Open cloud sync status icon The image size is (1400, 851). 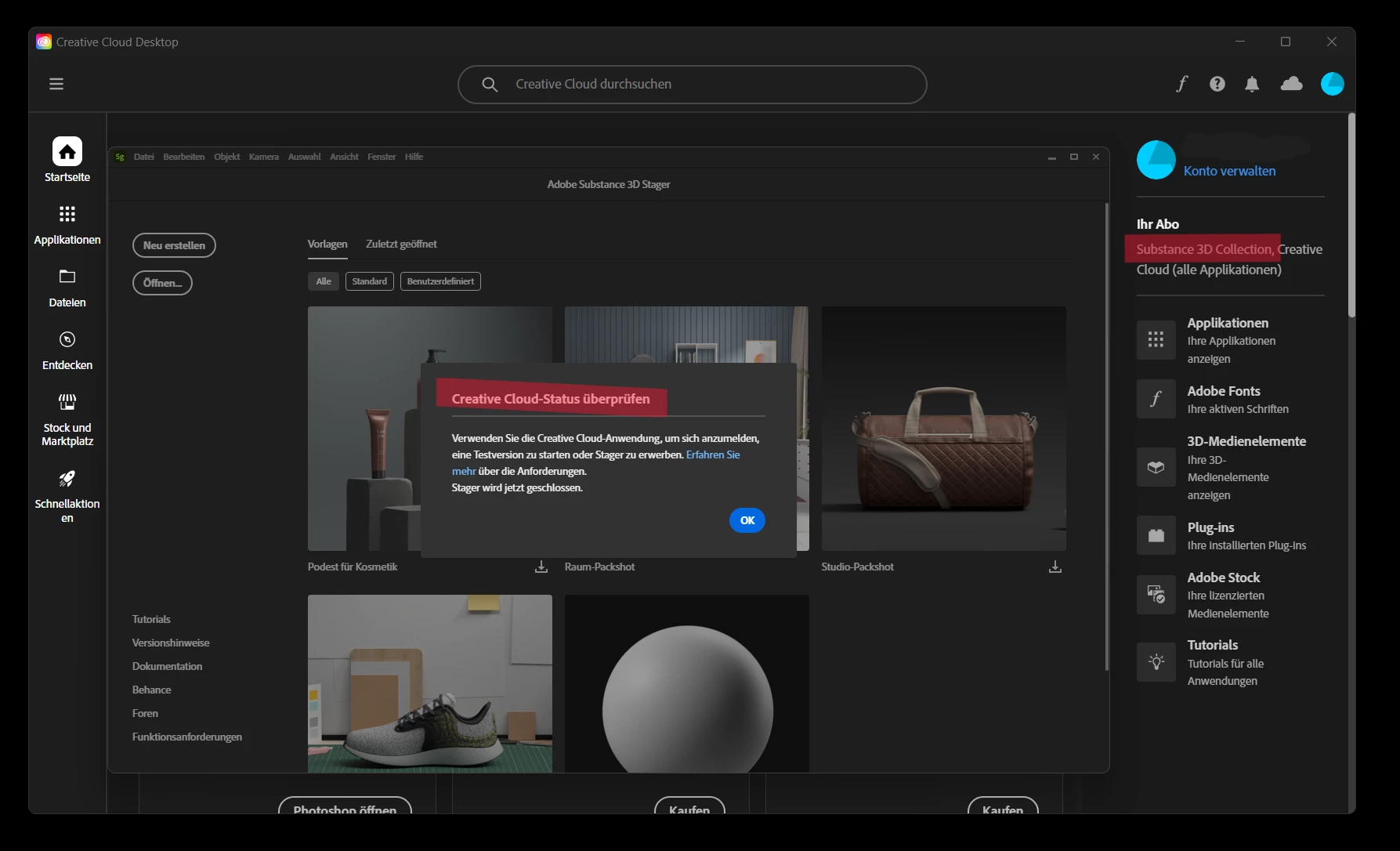click(1291, 84)
